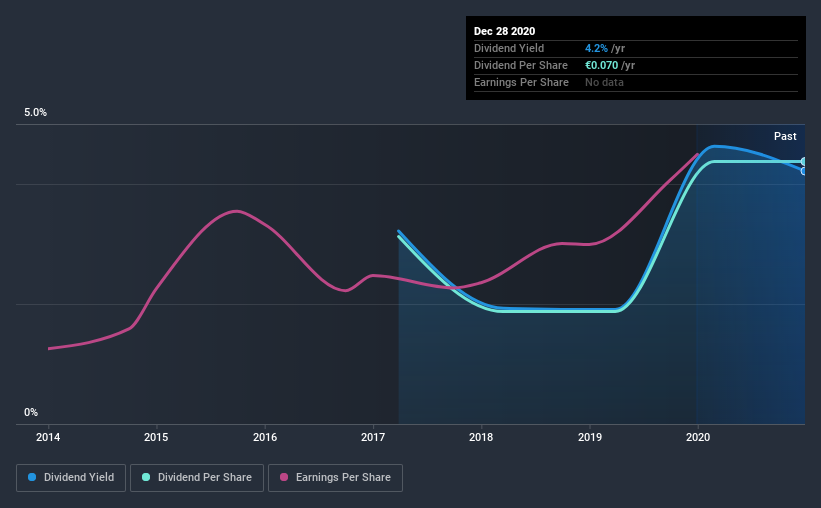Click the 5.0% y-axis label
Image resolution: width=821 pixels, height=508 pixels.
pos(35,113)
